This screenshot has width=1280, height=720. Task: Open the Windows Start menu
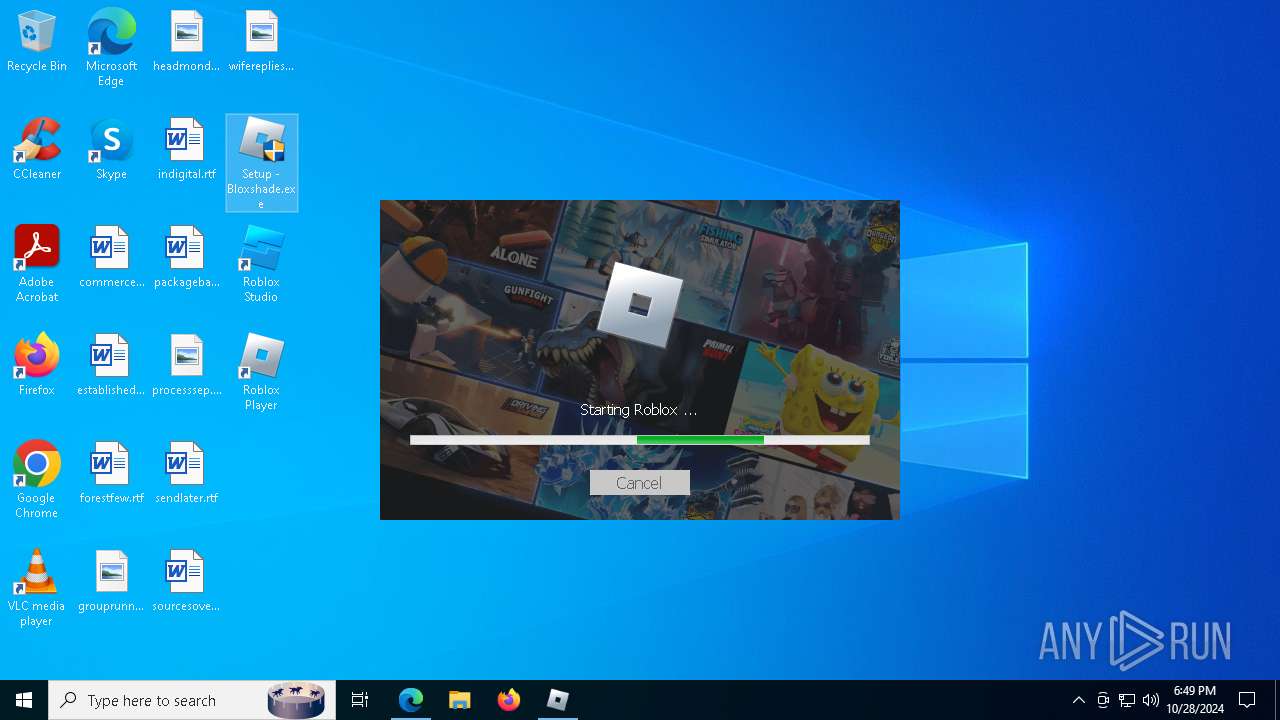24,700
